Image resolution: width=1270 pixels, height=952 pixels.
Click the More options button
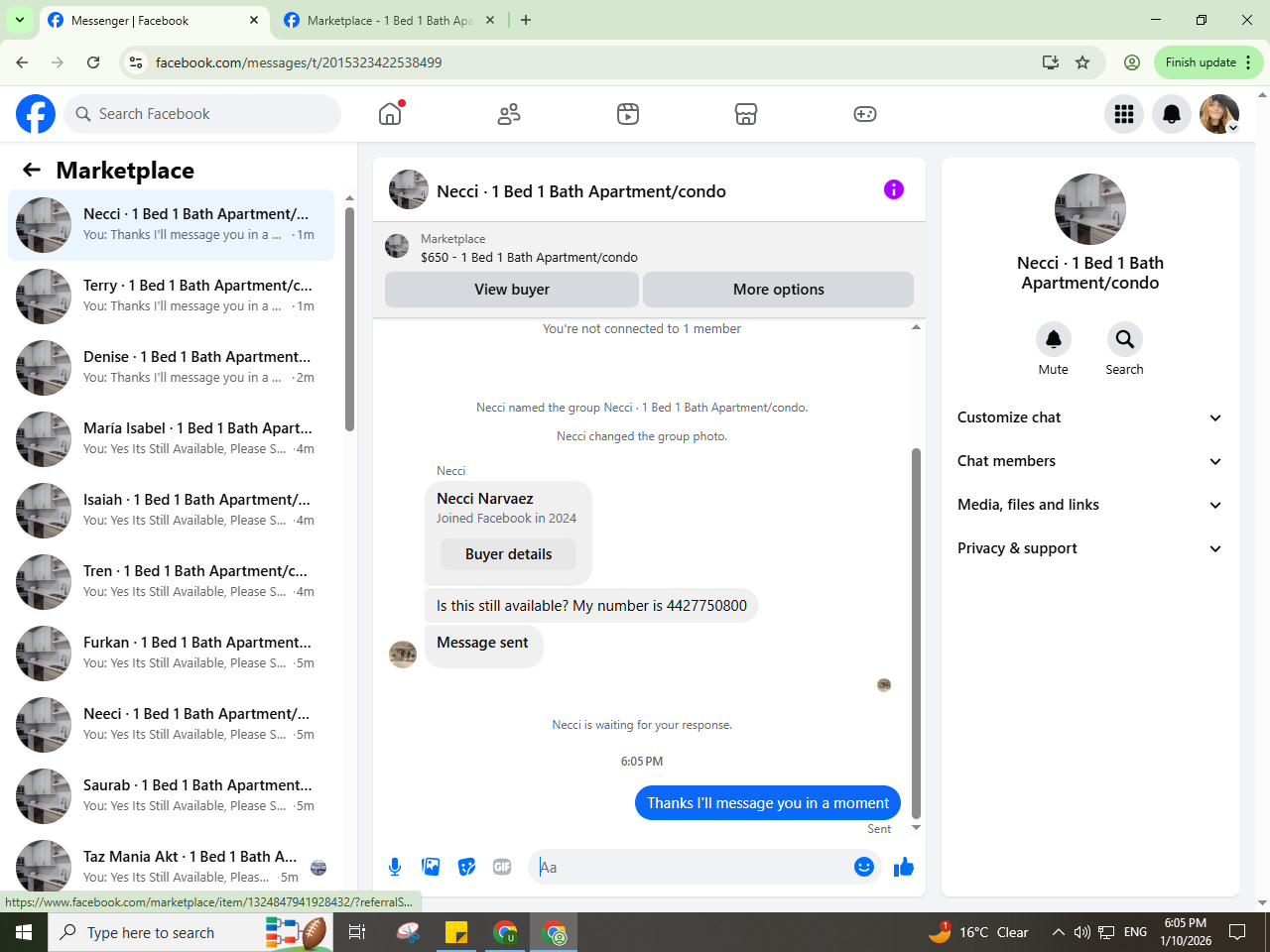point(778,290)
